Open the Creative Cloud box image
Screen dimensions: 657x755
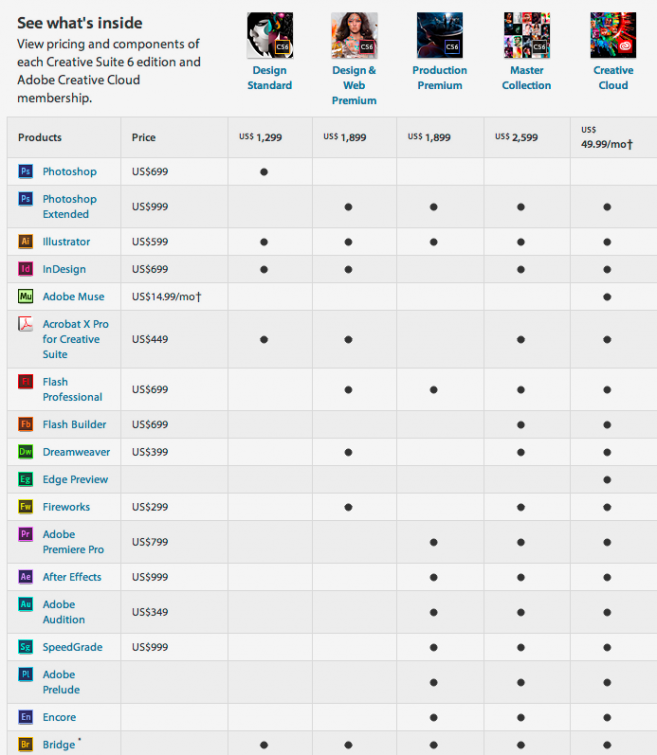613,35
